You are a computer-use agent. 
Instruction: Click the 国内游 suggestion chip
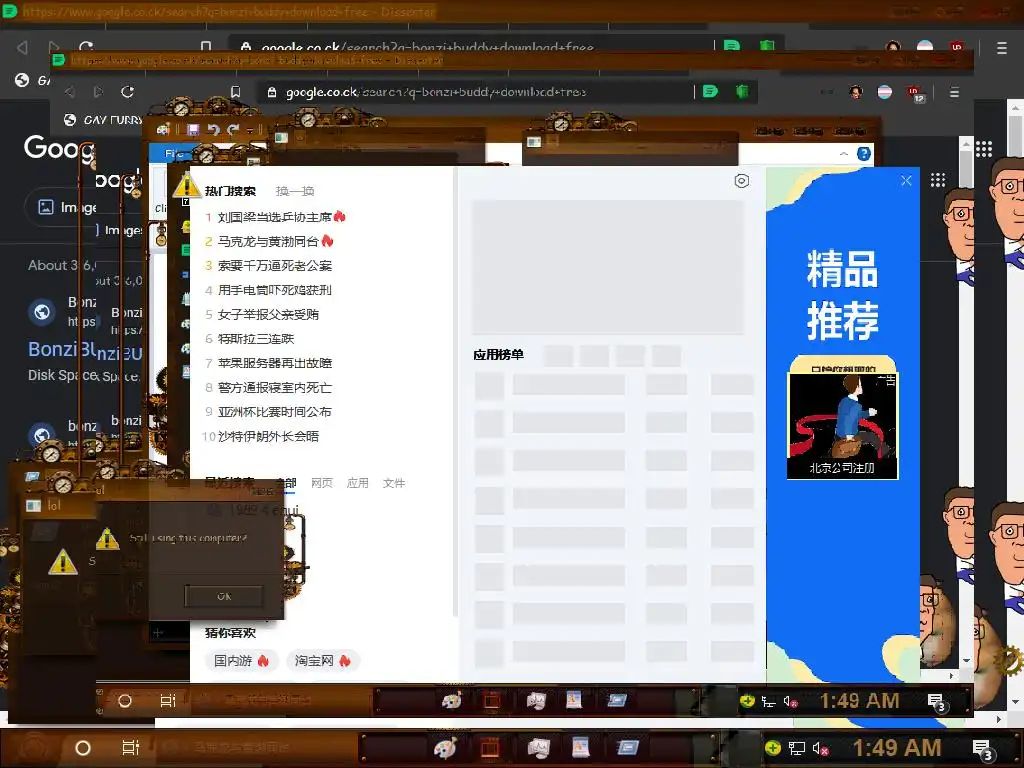[242, 660]
